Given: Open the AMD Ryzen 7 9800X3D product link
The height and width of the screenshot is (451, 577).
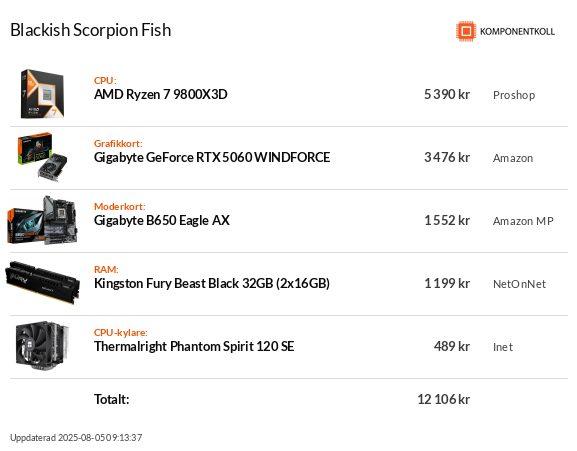Looking at the screenshot, I should [160, 95].
